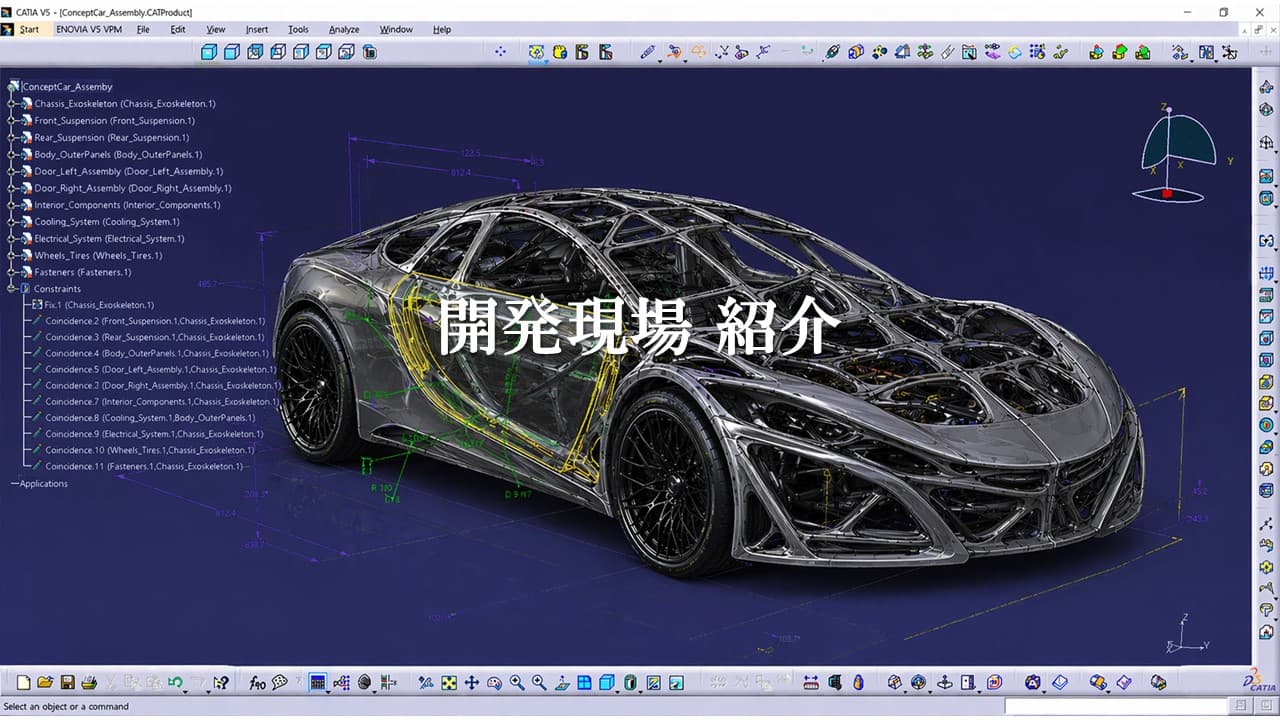This screenshot has height=720, width=1280.
Task: Toggle the highlighted grid icon in bottom toolbar
Action: [x=318, y=682]
